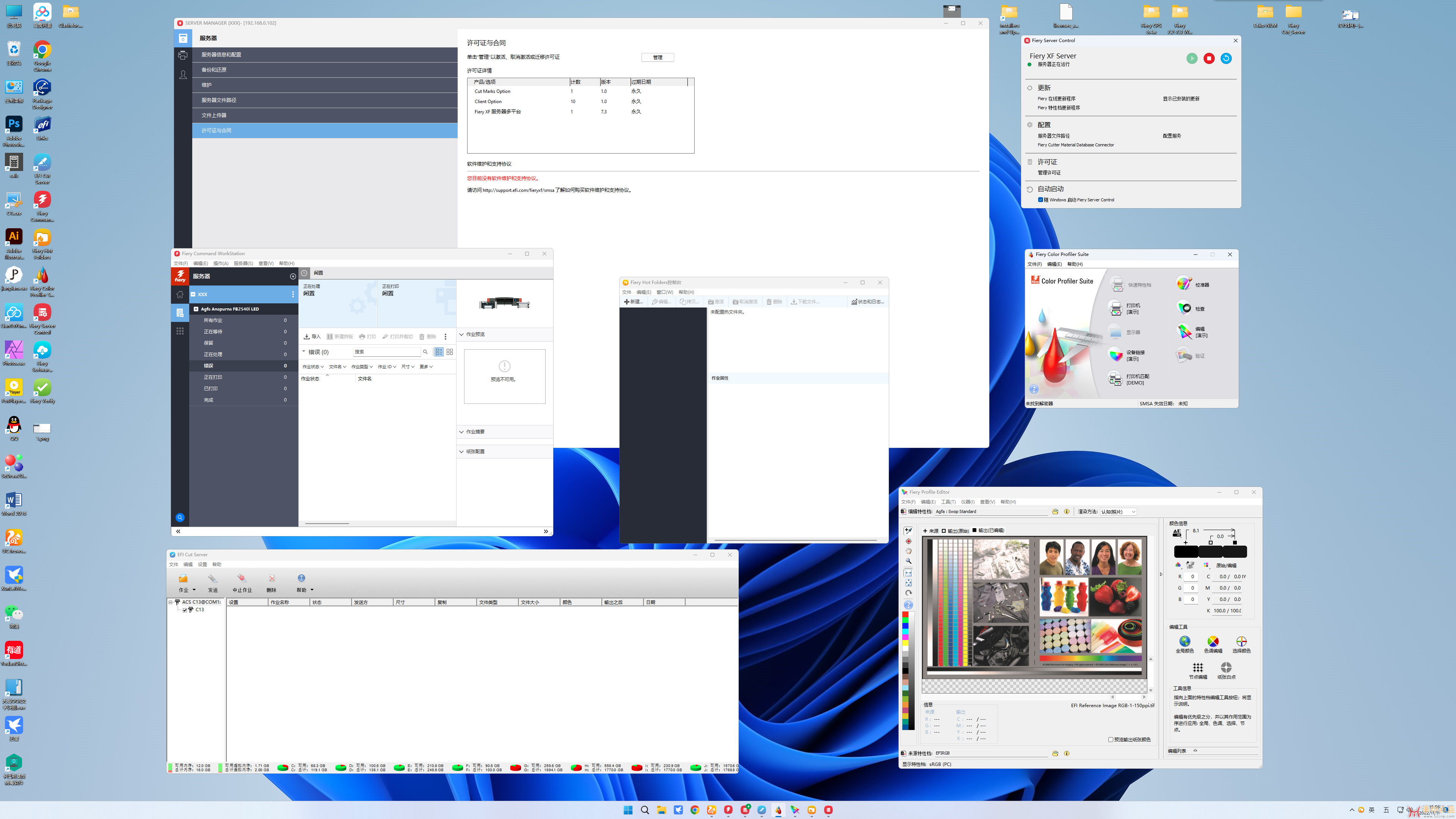Open folder icon next to 编辑特性档 field
The height and width of the screenshot is (819, 1456).
pos(1055,511)
